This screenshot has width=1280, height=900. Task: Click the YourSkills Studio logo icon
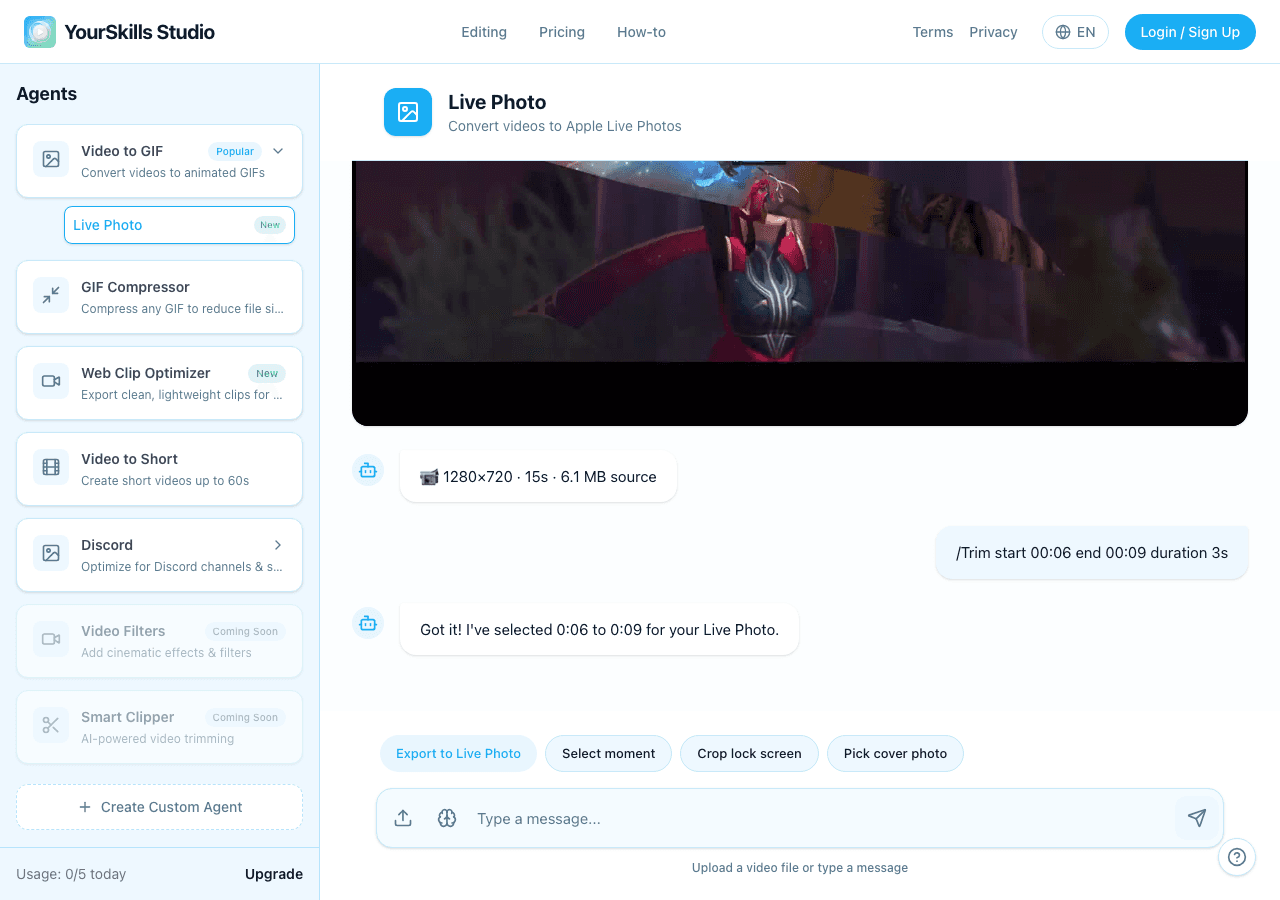40,32
